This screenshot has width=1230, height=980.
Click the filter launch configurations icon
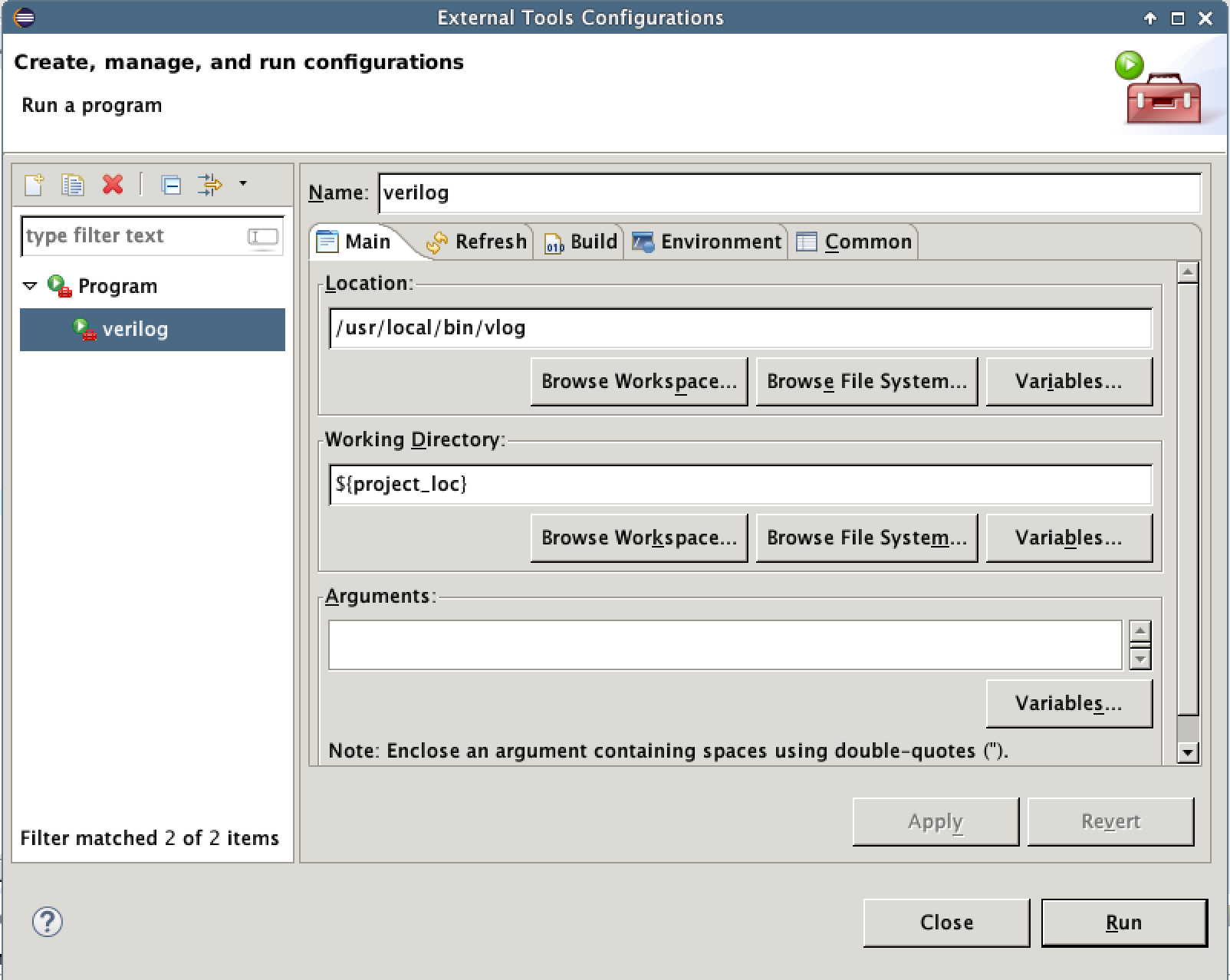(x=209, y=185)
